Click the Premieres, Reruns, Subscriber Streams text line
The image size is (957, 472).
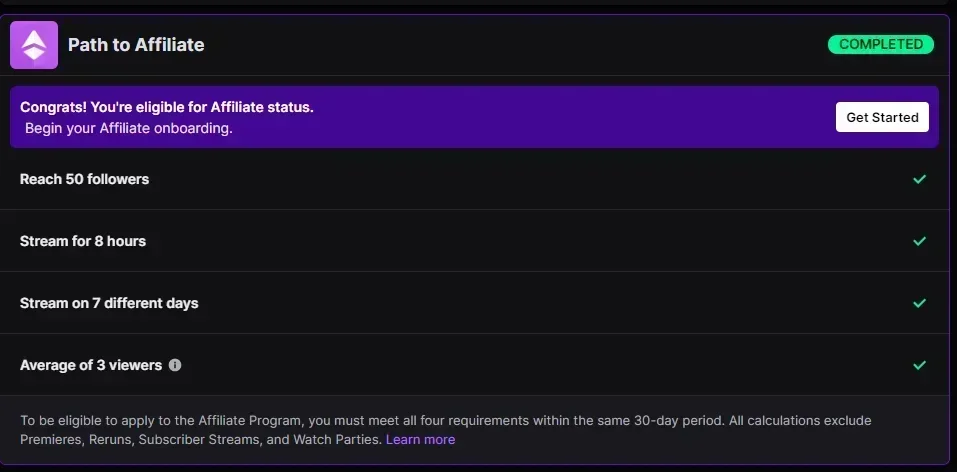tap(201, 440)
